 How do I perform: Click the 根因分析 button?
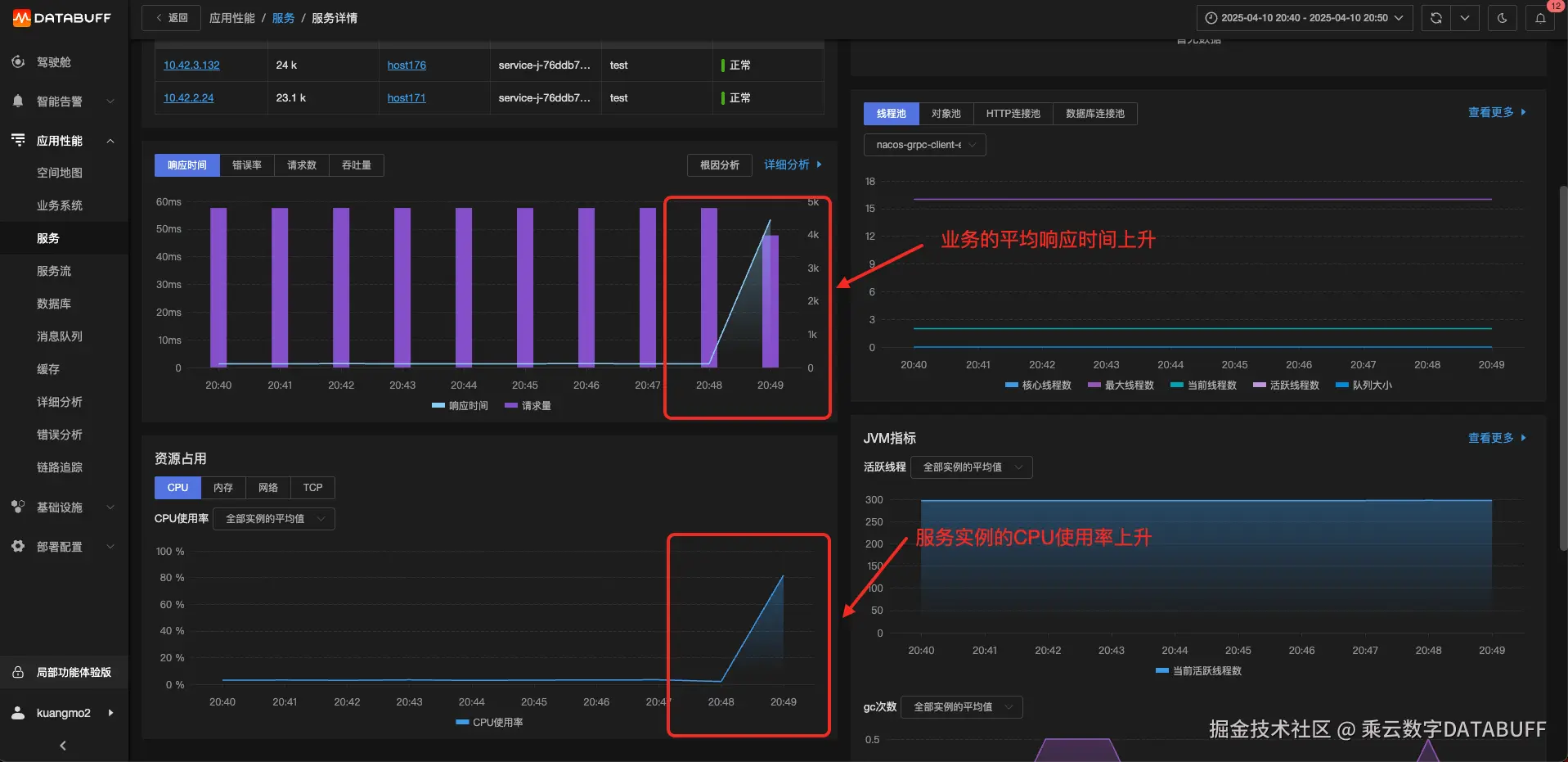click(720, 165)
